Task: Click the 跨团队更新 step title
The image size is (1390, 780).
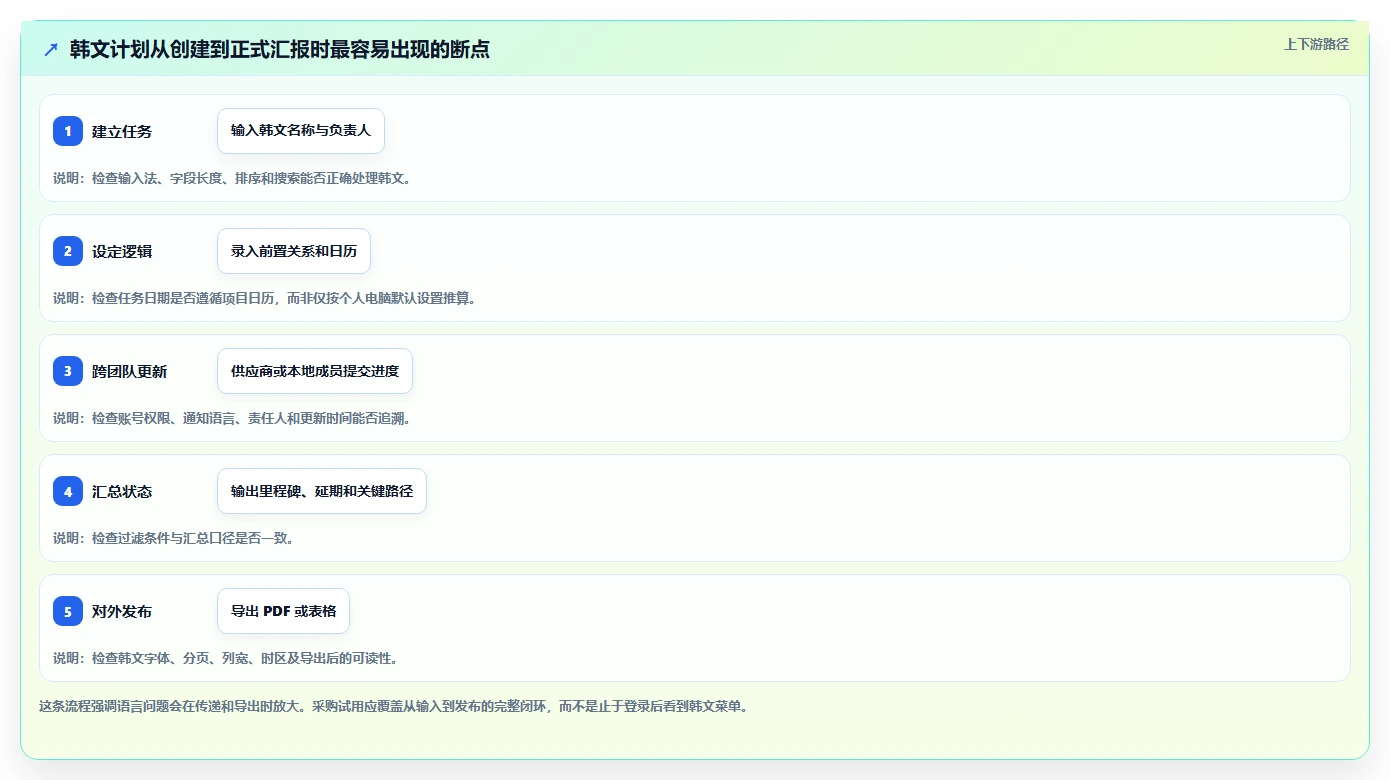Action: [130, 371]
